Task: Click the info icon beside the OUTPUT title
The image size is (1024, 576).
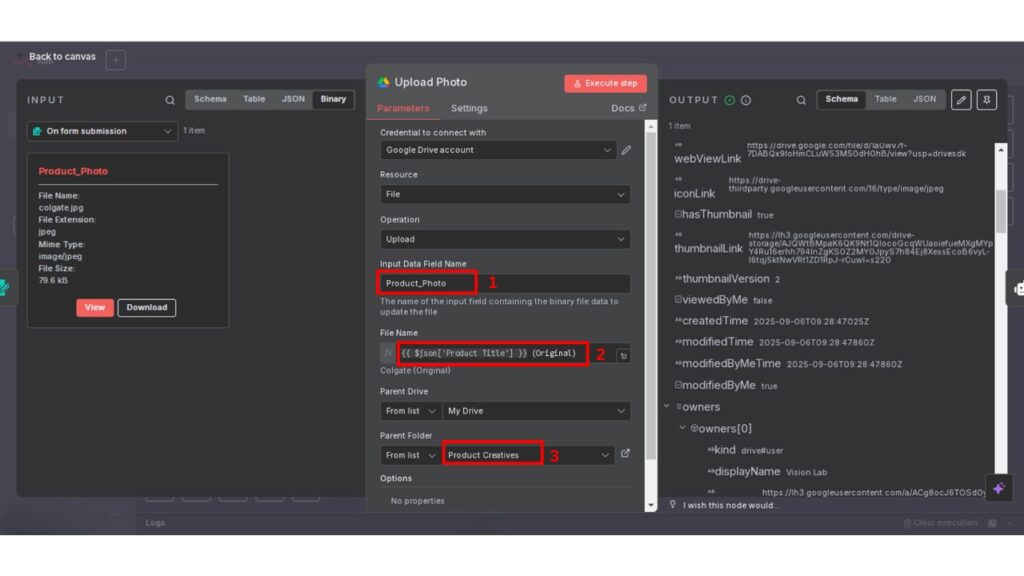Action: tap(746, 100)
